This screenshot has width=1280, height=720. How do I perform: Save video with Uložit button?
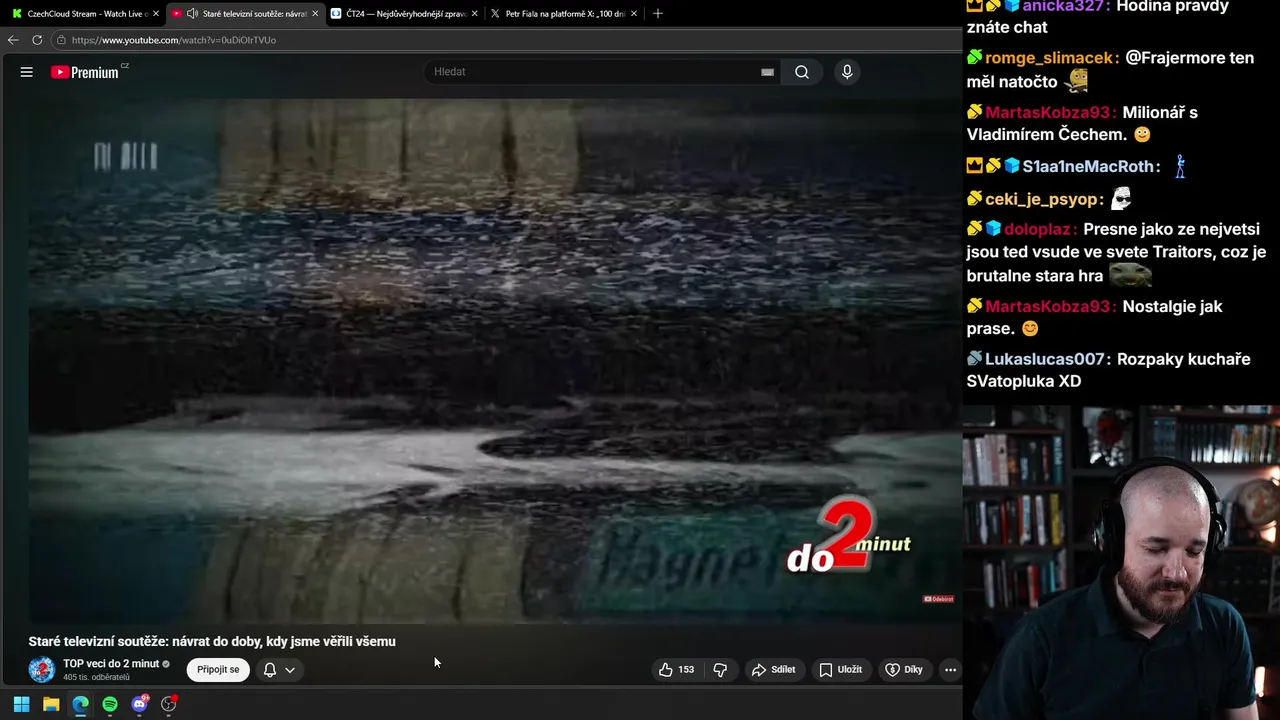[841, 670]
